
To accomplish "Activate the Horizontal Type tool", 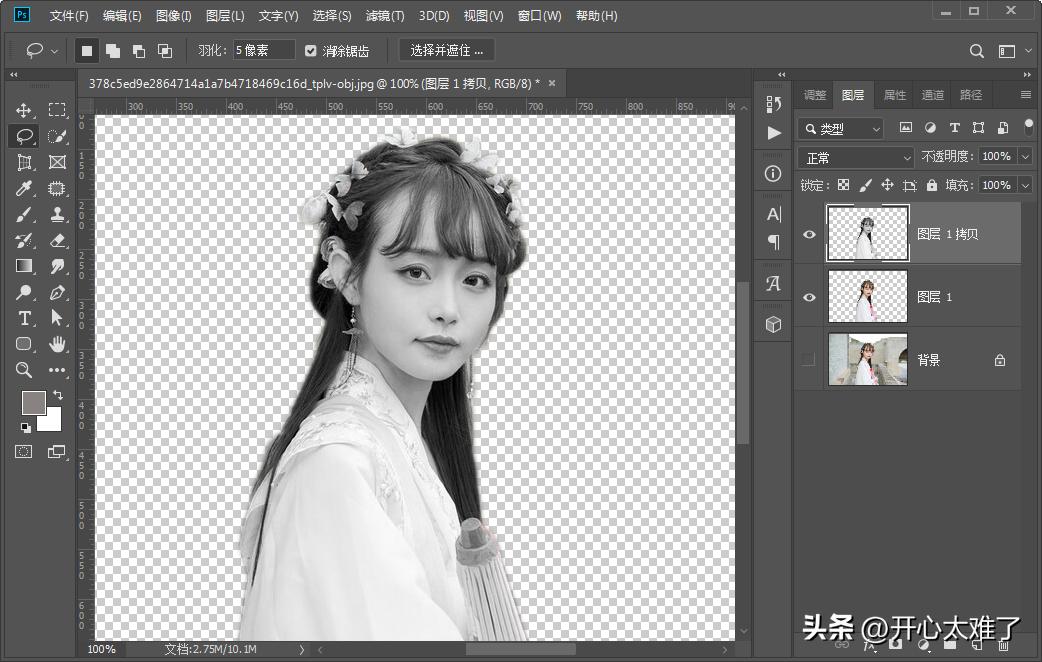I will tap(23, 318).
